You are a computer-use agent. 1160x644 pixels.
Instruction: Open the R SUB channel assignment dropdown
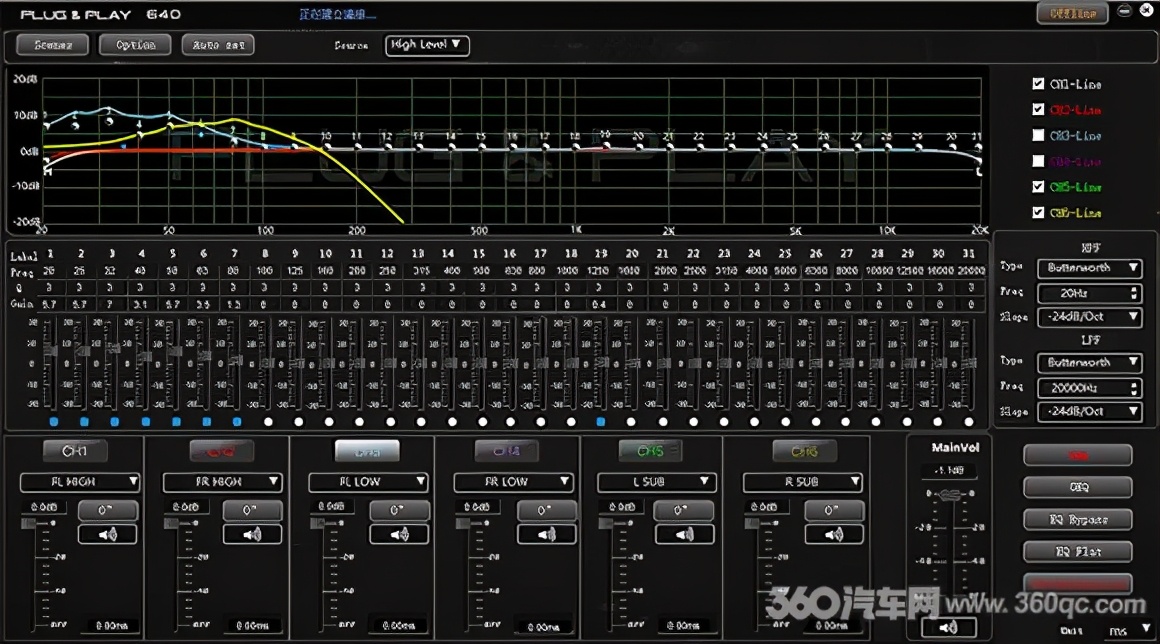(x=803, y=482)
